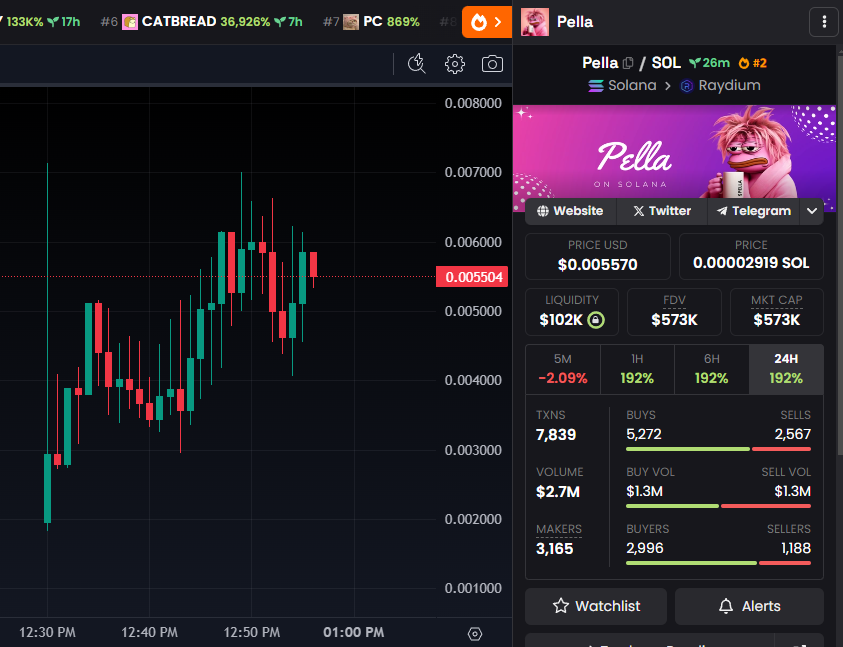Image resolution: width=843 pixels, height=647 pixels.
Task: Click the Solana chain logo
Action: (x=596, y=86)
